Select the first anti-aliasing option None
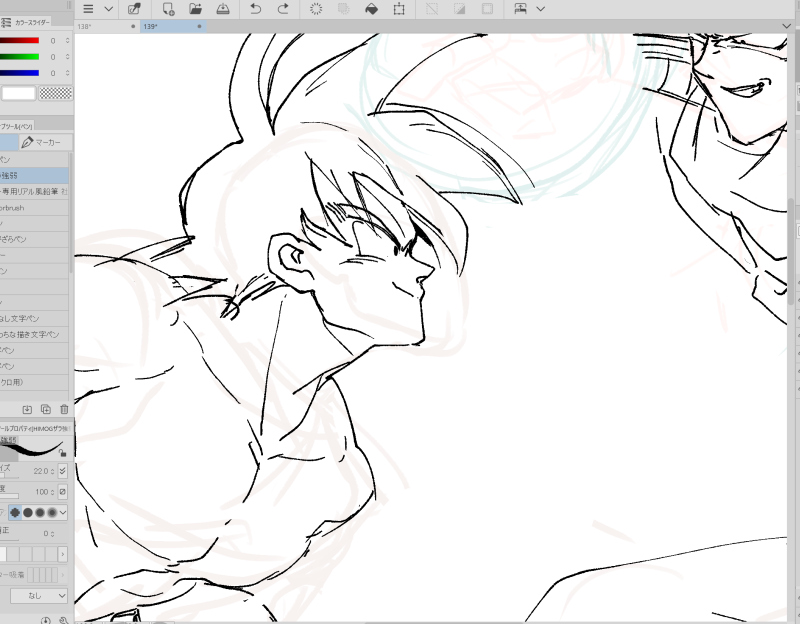This screenshot has height=624, width=800. coord(15,512)
